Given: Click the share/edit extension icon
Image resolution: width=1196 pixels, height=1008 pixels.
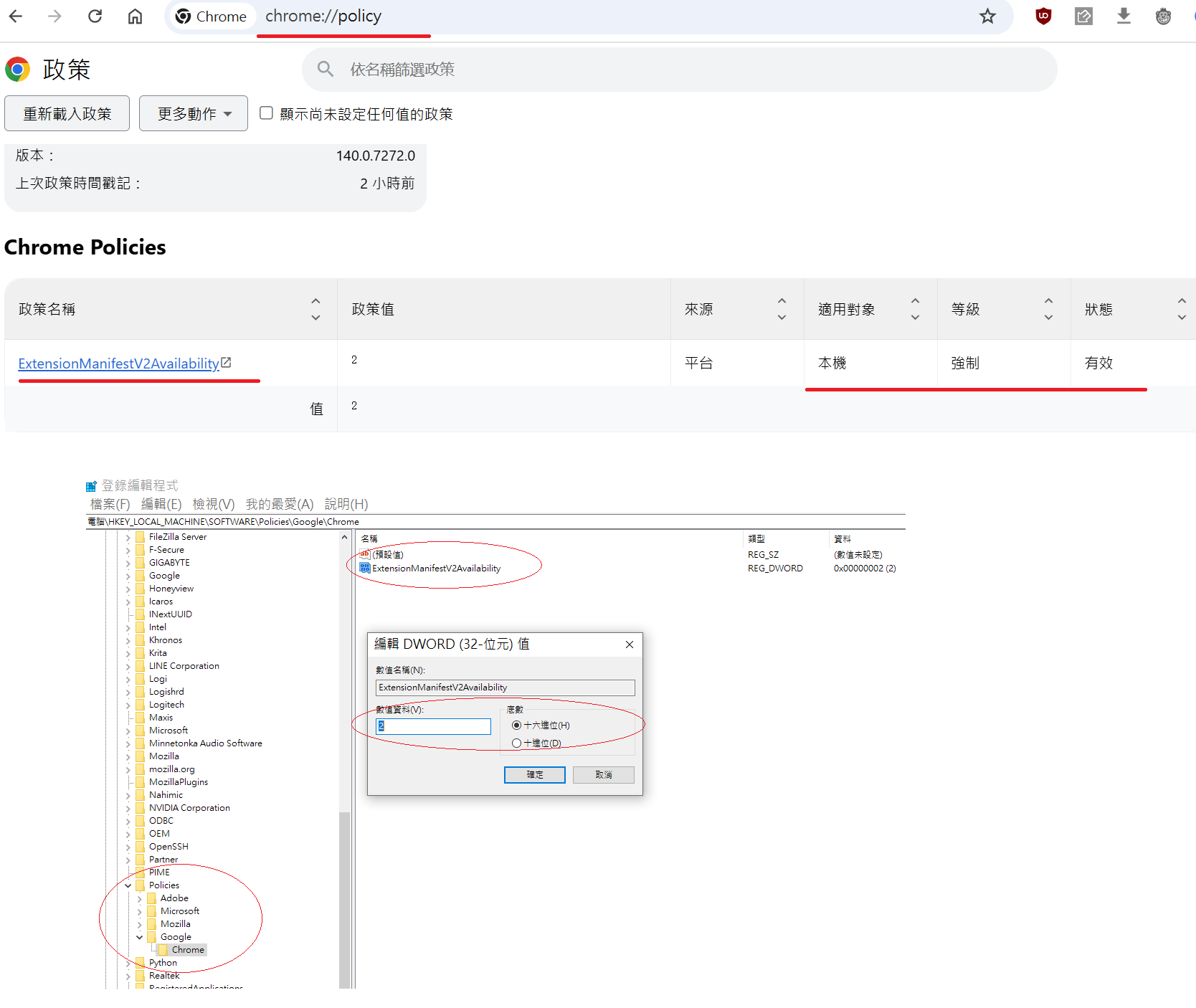Looking at the screenshot, I should tap(1083, 16).
